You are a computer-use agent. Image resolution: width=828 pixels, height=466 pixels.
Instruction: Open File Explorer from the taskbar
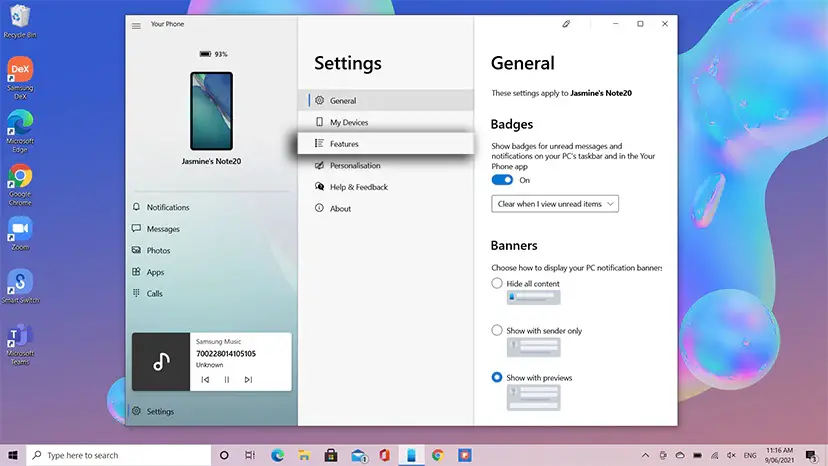[304, 455]
